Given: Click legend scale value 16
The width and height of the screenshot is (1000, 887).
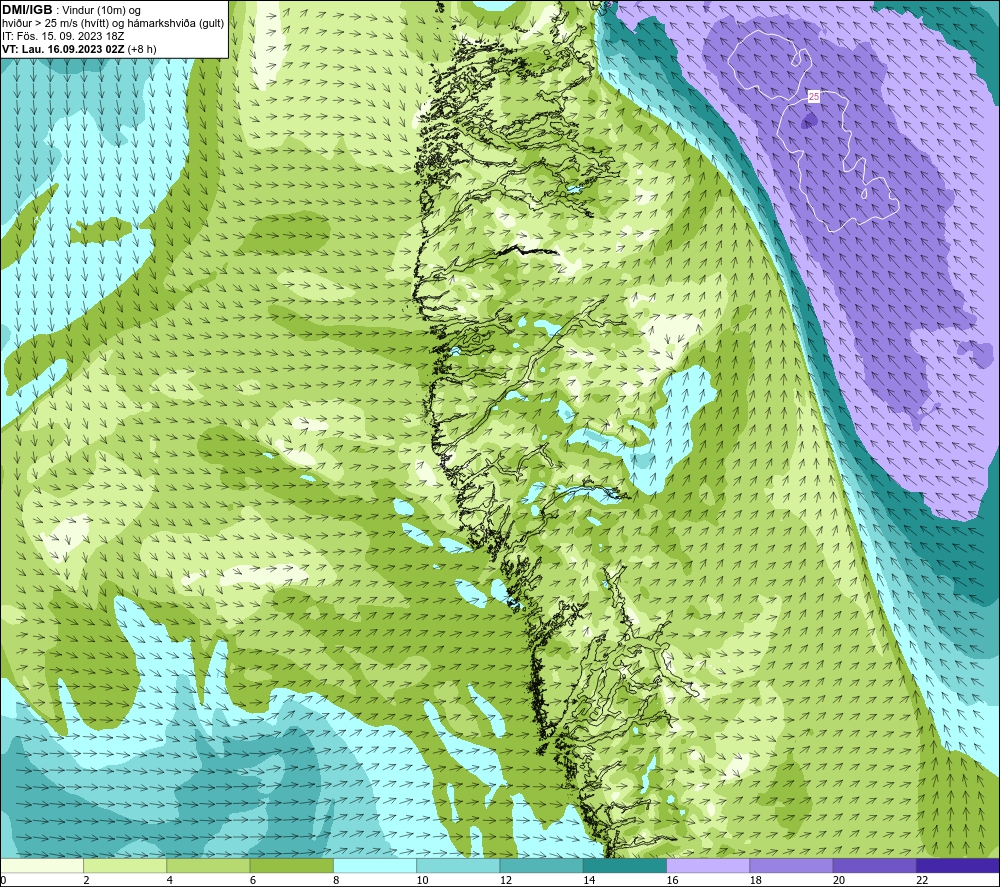Looking at the screenshot, I should (x=672, y=880).
